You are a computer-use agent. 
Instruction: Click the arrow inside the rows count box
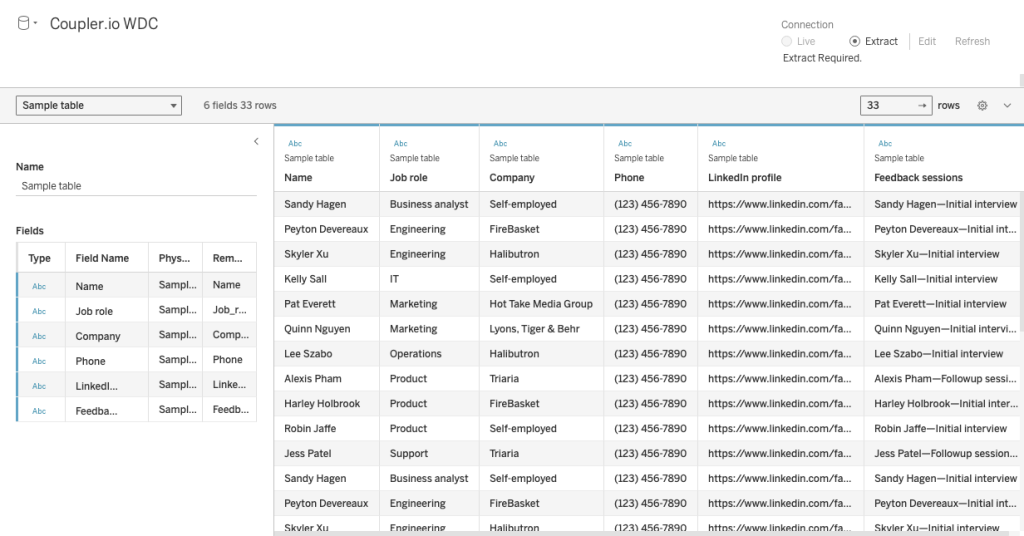coord(922,105)
